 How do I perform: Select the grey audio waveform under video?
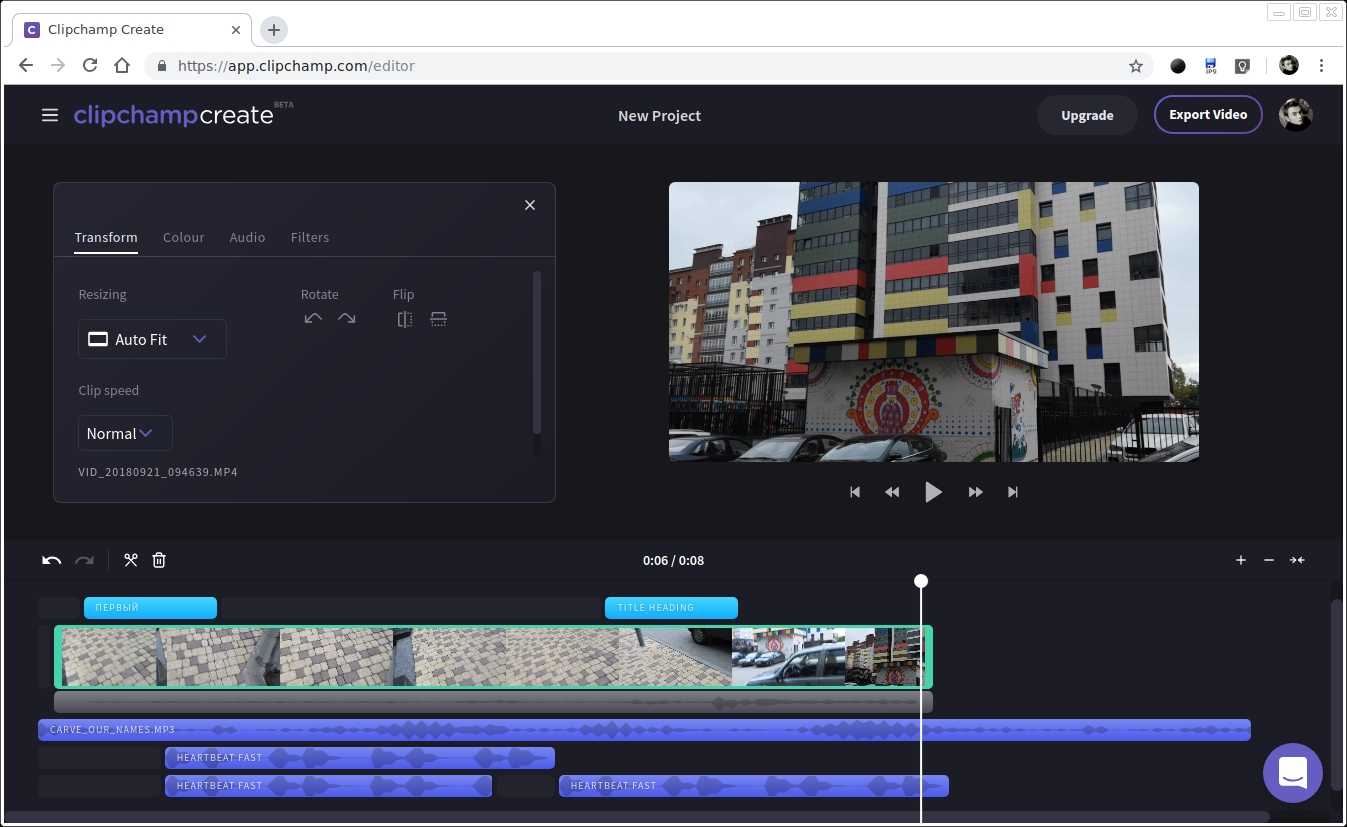[x=493, y=702]
